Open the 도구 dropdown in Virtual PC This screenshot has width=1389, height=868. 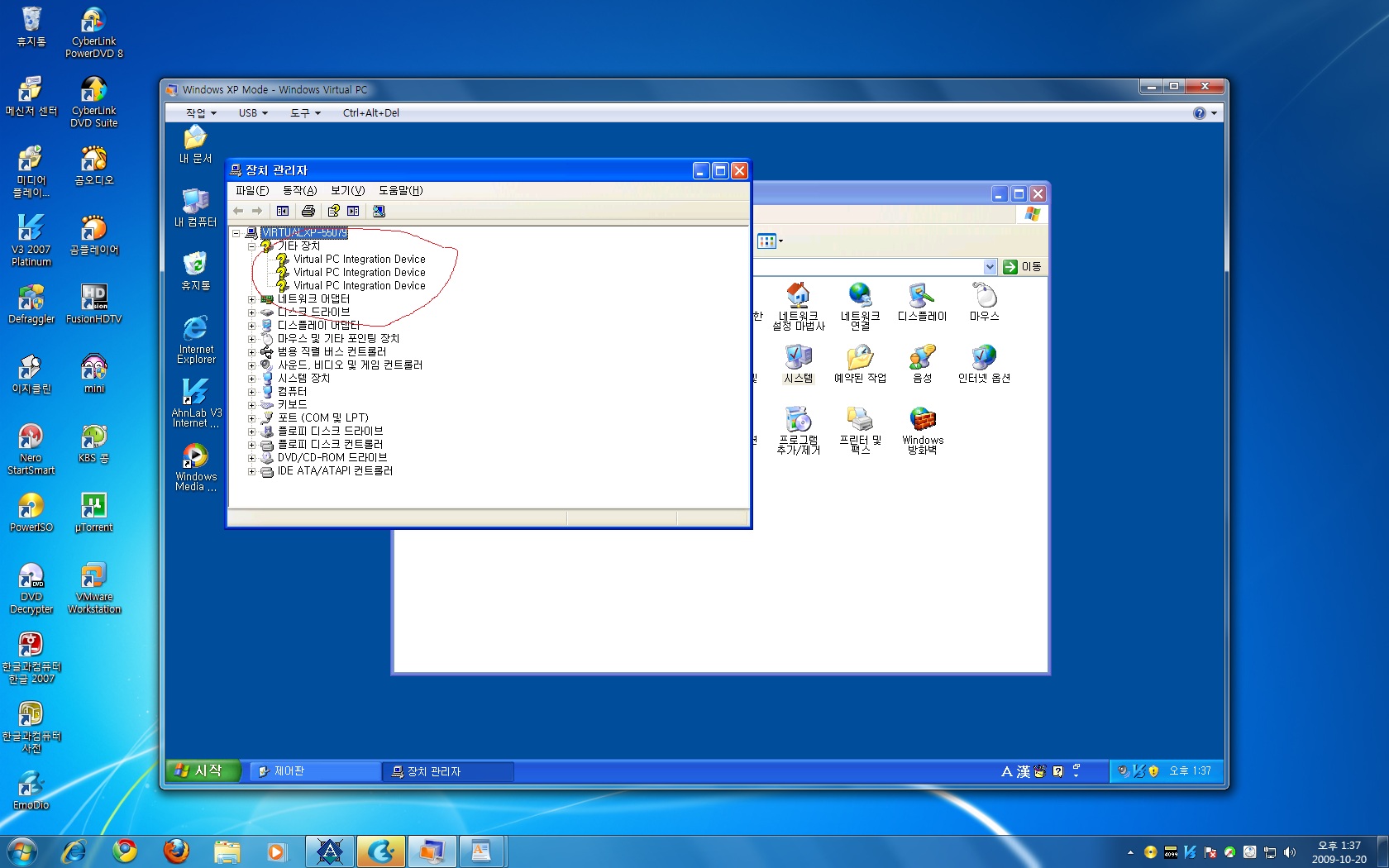click(x=305, y=113)
